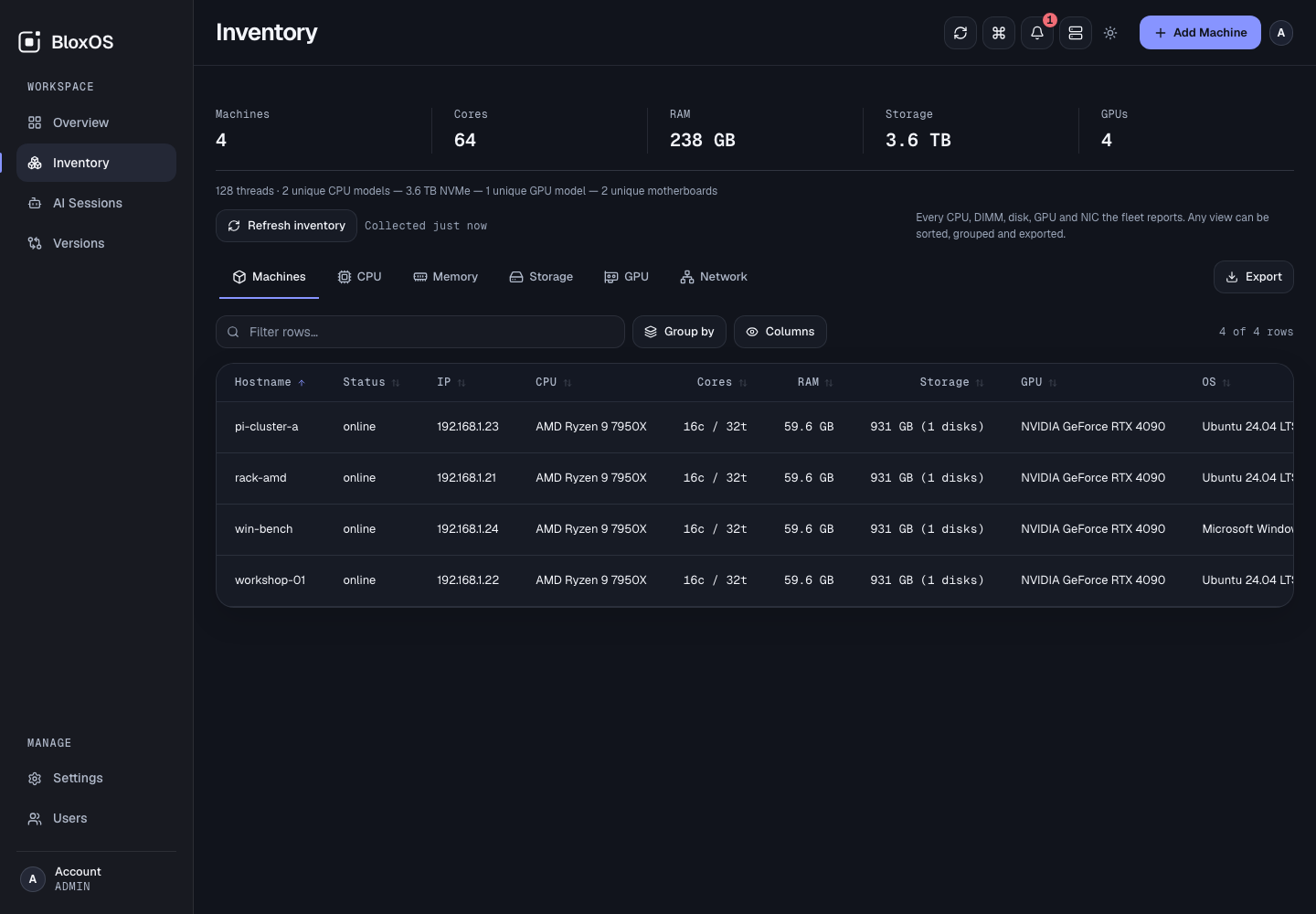Click the rack-amd hostname

pos(260,478)
